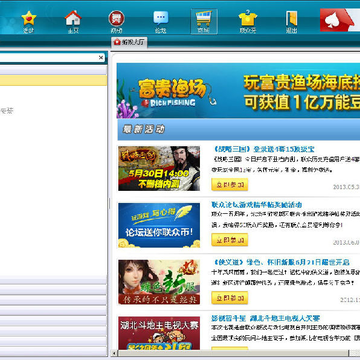This screenshot has height=360, width=360.
Task: Close the left panel search bar X
Action: (101, 58)
